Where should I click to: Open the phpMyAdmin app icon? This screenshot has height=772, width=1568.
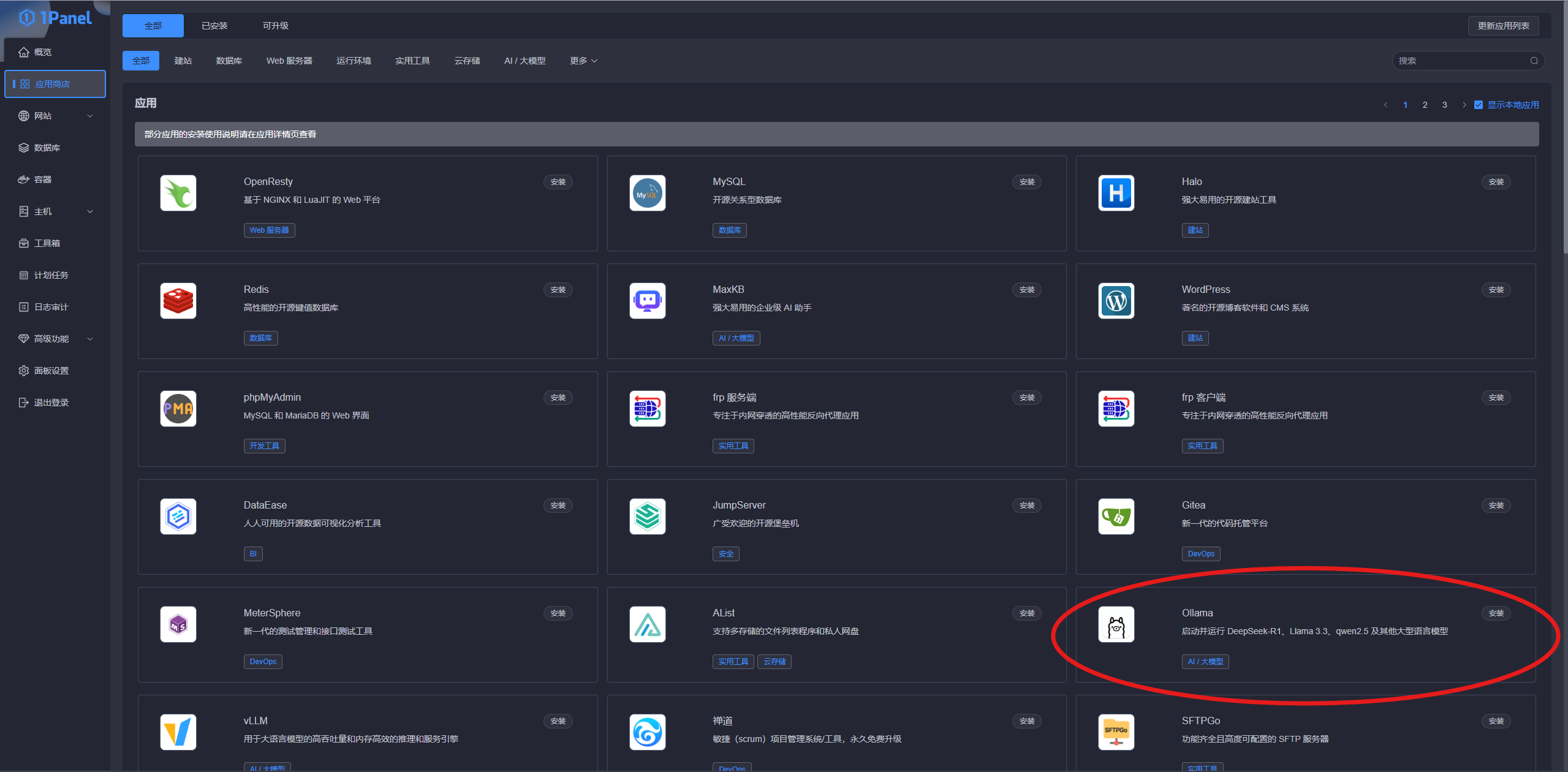click(x=178, y=409)
